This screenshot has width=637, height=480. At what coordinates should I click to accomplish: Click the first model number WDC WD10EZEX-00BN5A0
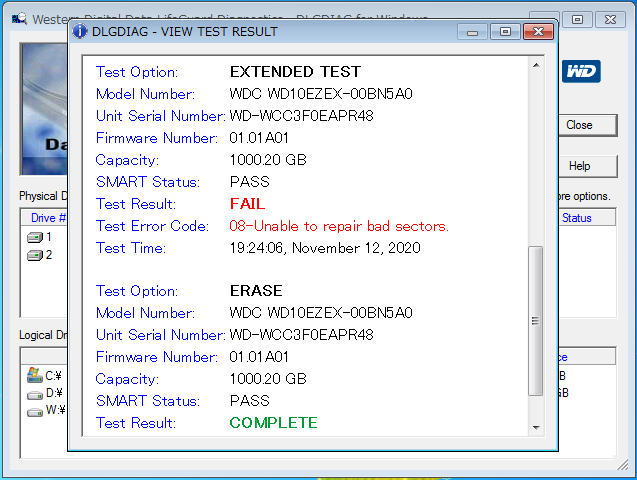(x=321, y=94)
